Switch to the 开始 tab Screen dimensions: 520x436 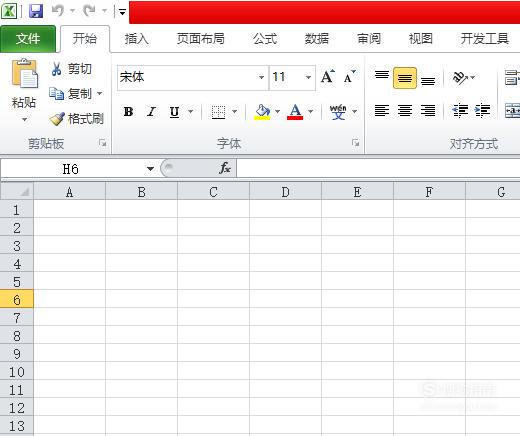tap(85, 39)
